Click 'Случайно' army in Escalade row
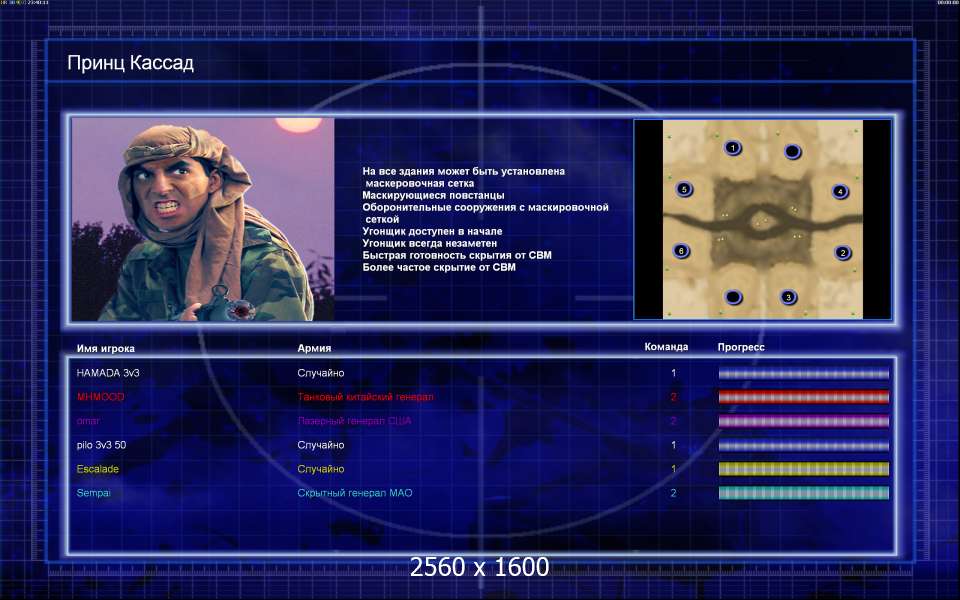Screen dimensions: 960x600 [x=321, y=469]
